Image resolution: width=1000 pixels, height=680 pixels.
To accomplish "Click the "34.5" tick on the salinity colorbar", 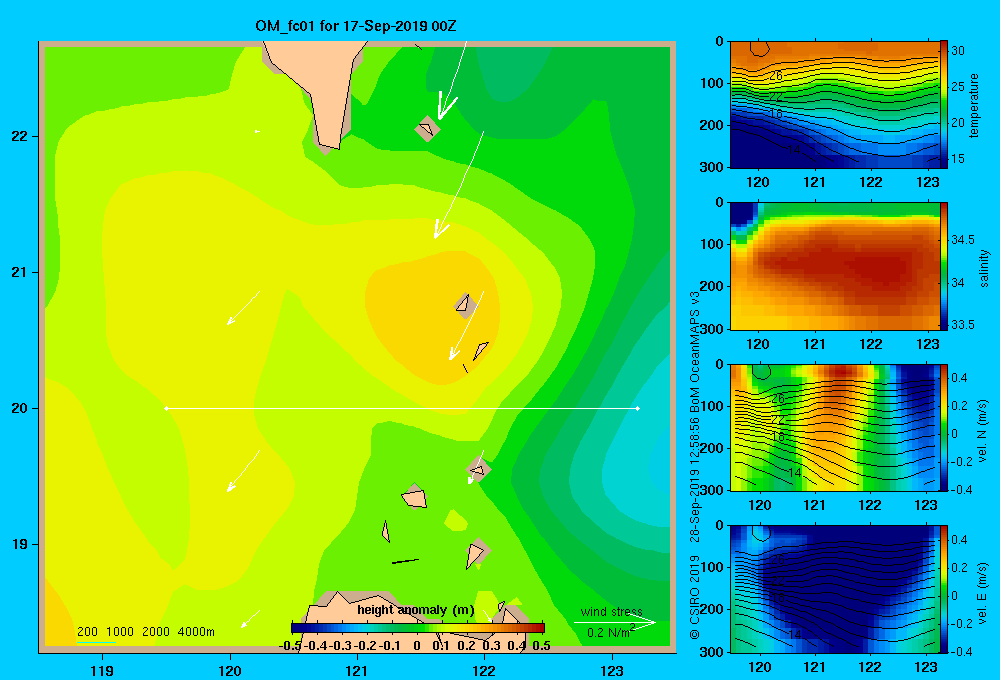I will coord(963,240).
